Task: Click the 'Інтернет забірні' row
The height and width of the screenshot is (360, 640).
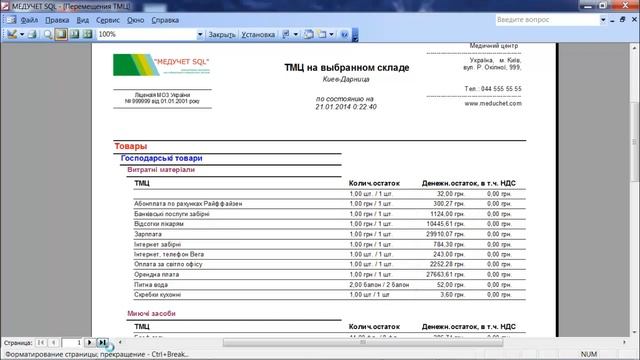Action: click(x=329, y=244)
